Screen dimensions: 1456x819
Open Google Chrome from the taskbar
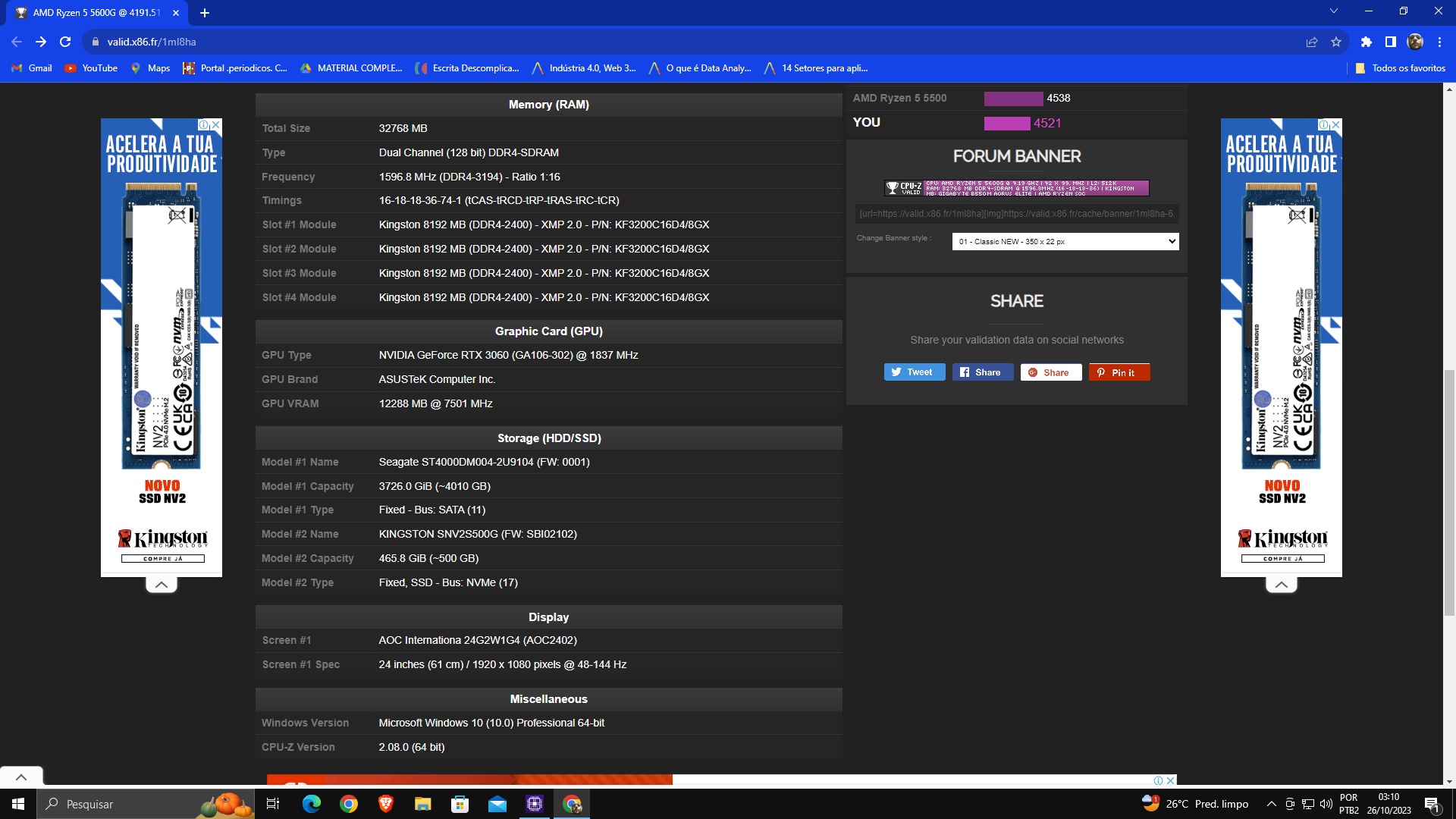(x=349, y=804)
